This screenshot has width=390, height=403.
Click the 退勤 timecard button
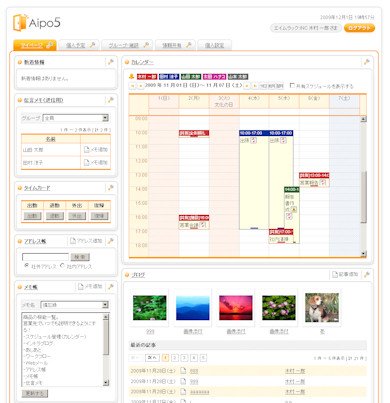[55, 216]
